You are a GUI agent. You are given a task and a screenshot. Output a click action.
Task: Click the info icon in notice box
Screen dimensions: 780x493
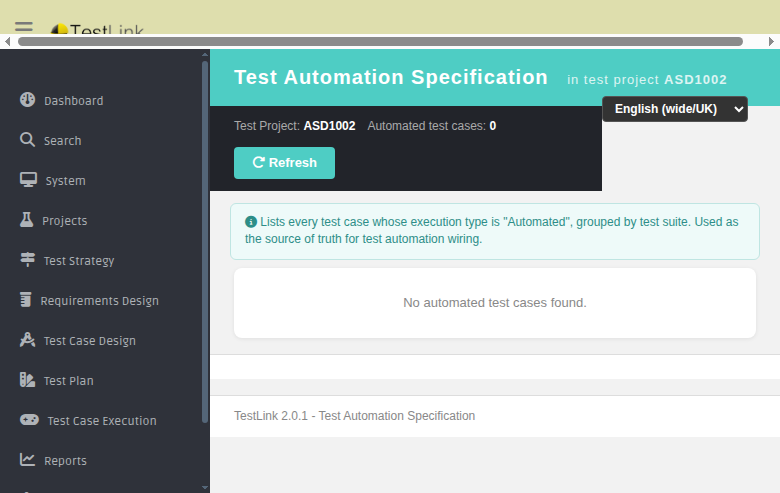[x=251, y=222]
